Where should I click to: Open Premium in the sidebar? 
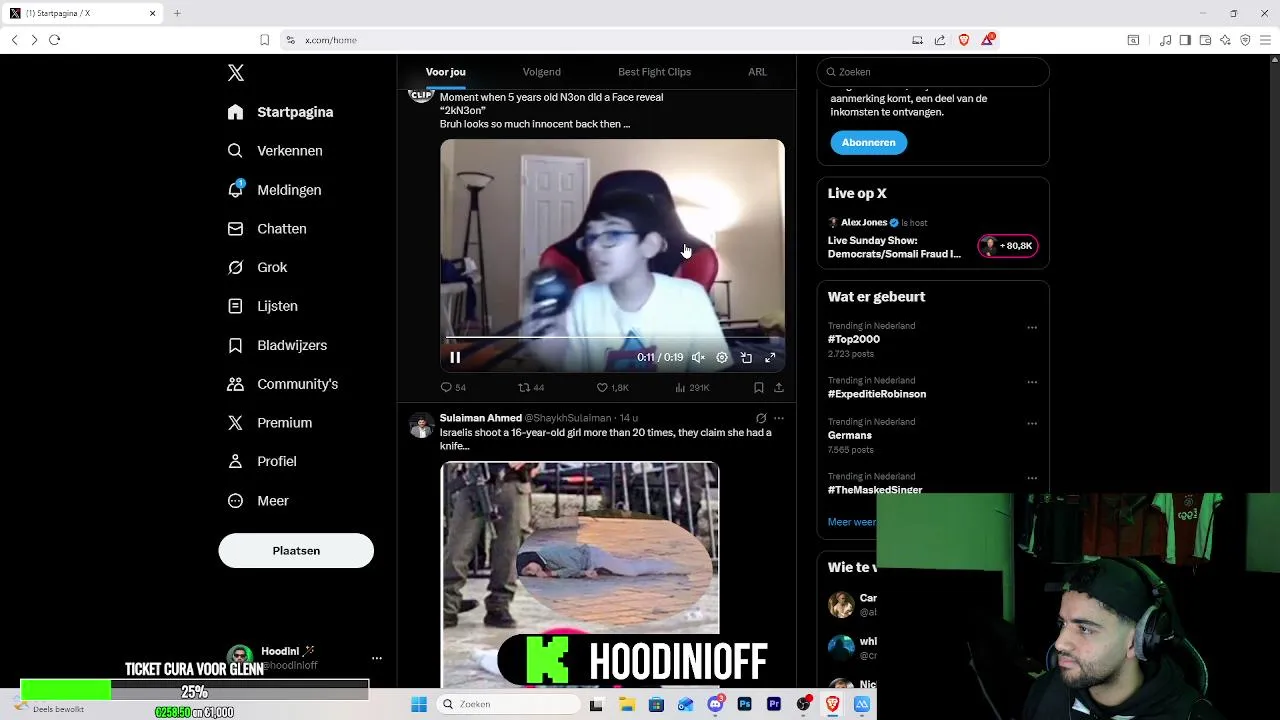[270, 423]
